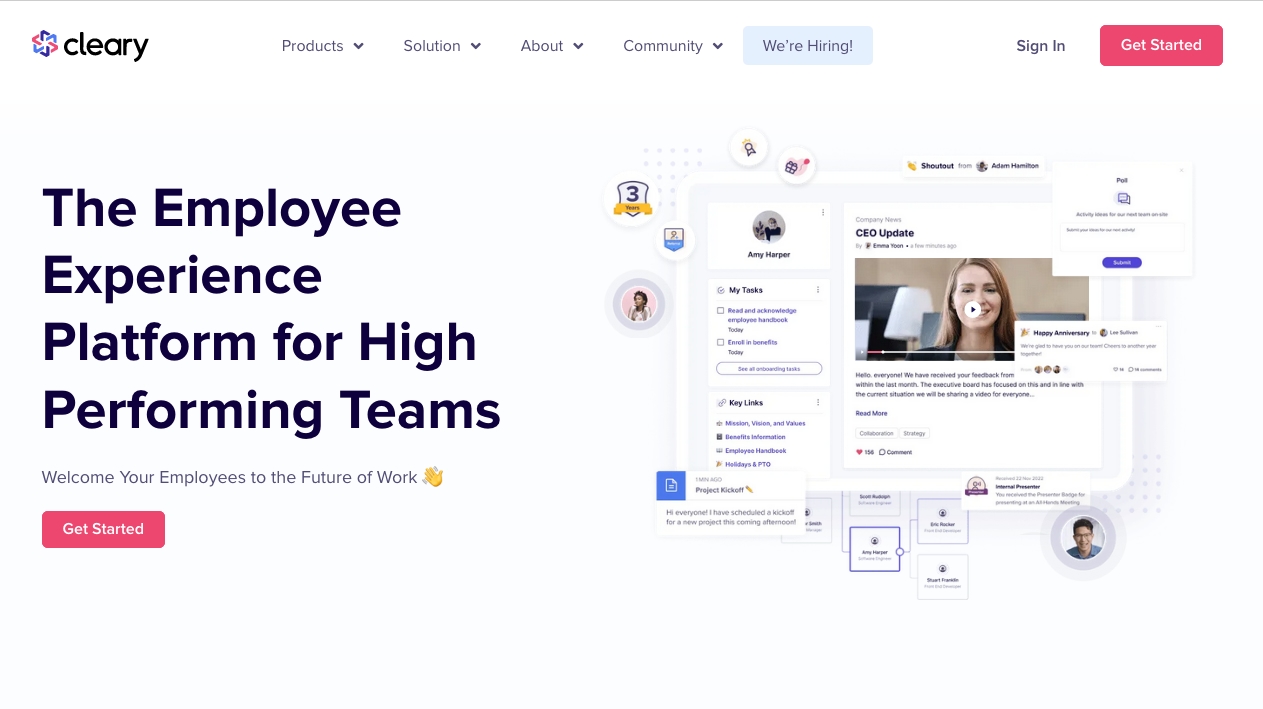Click Sign In link
1263x709 pixels.
1040,46
